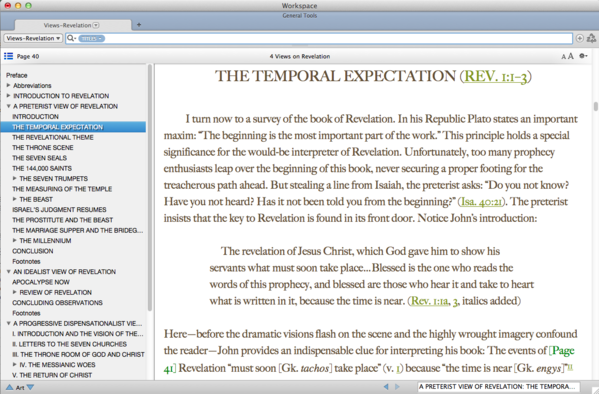This screenshot has height=394, width=599.
Task: Expand Review of Revelation entry
Action: coord(15,292)
